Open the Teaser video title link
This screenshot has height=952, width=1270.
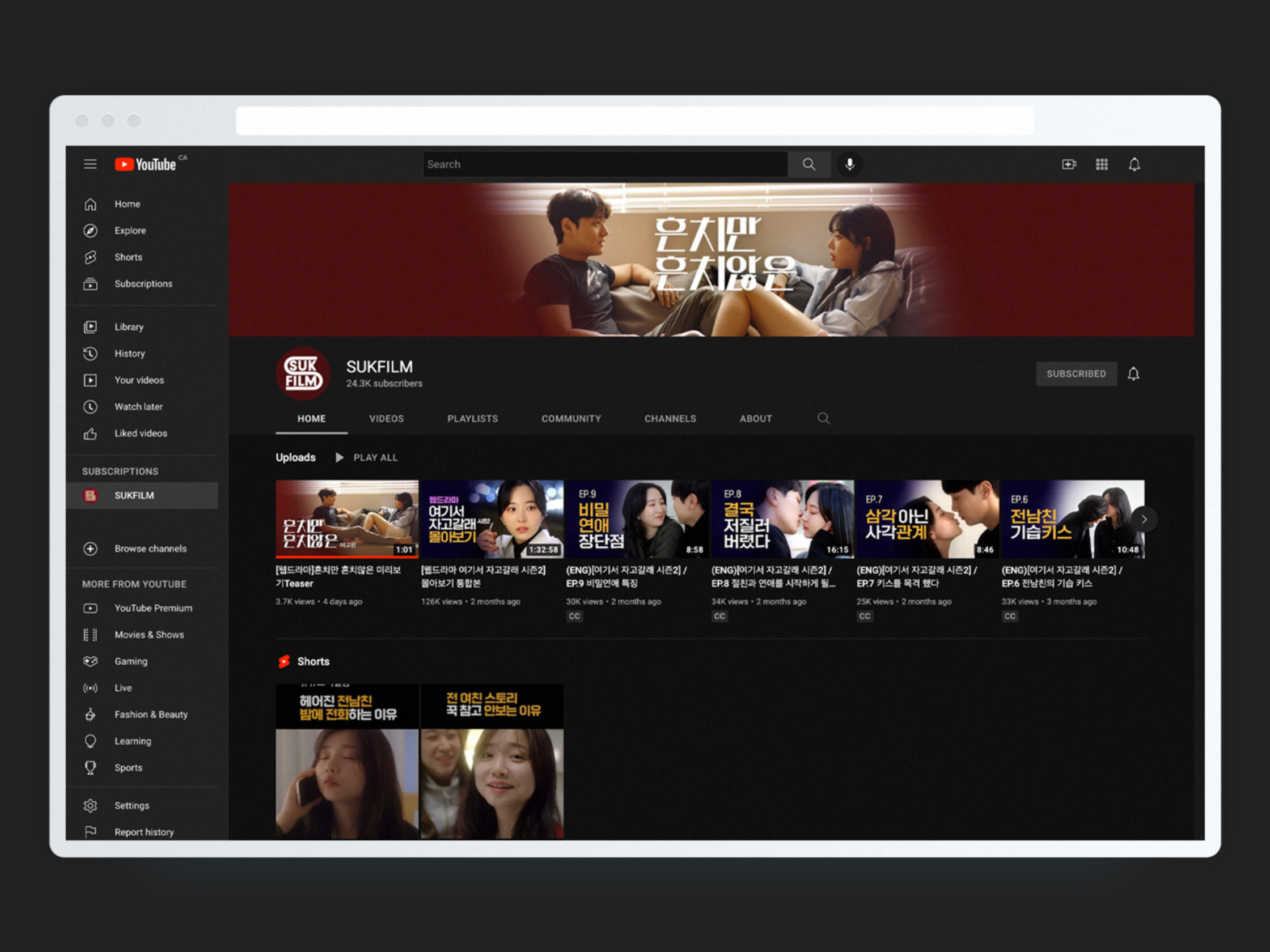coord(338,577)
